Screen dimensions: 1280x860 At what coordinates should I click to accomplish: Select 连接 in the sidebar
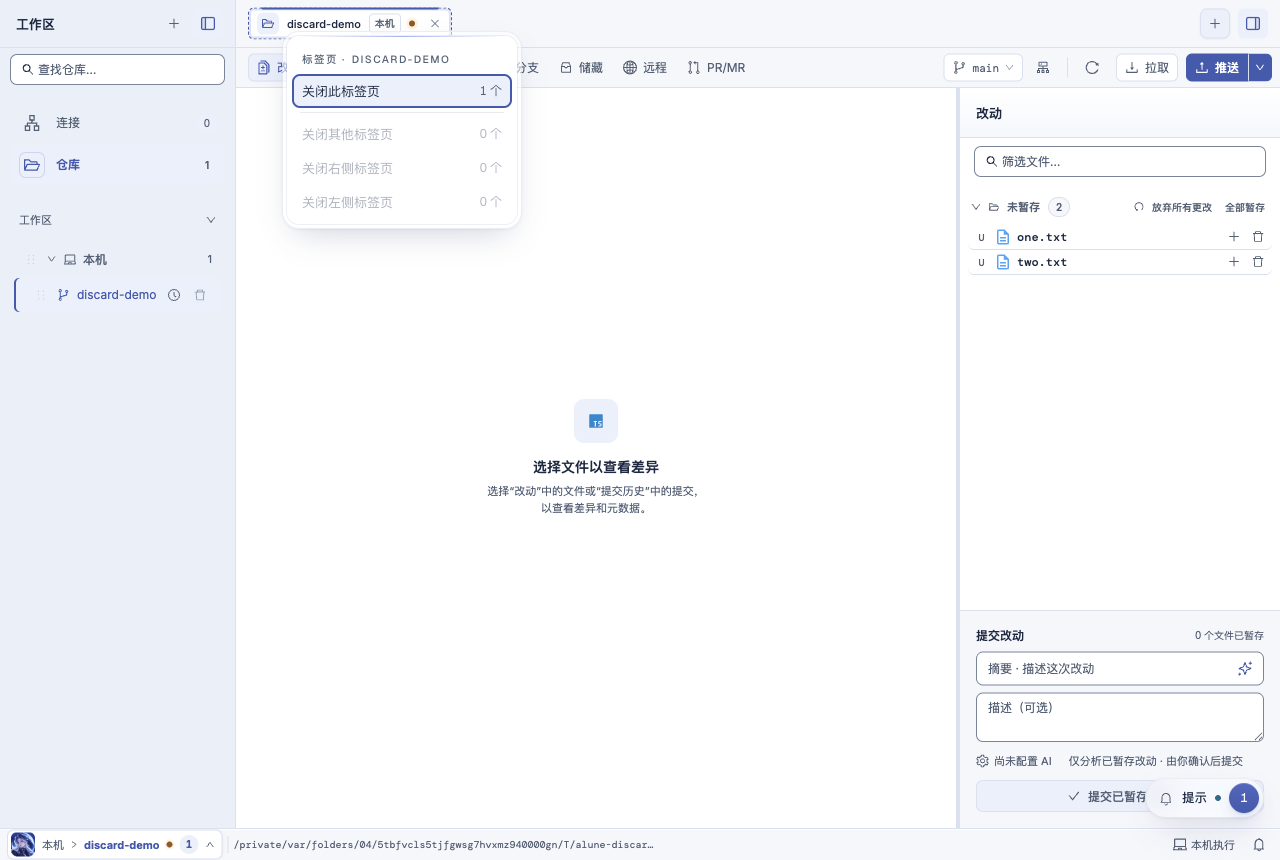tap(118, 123)
